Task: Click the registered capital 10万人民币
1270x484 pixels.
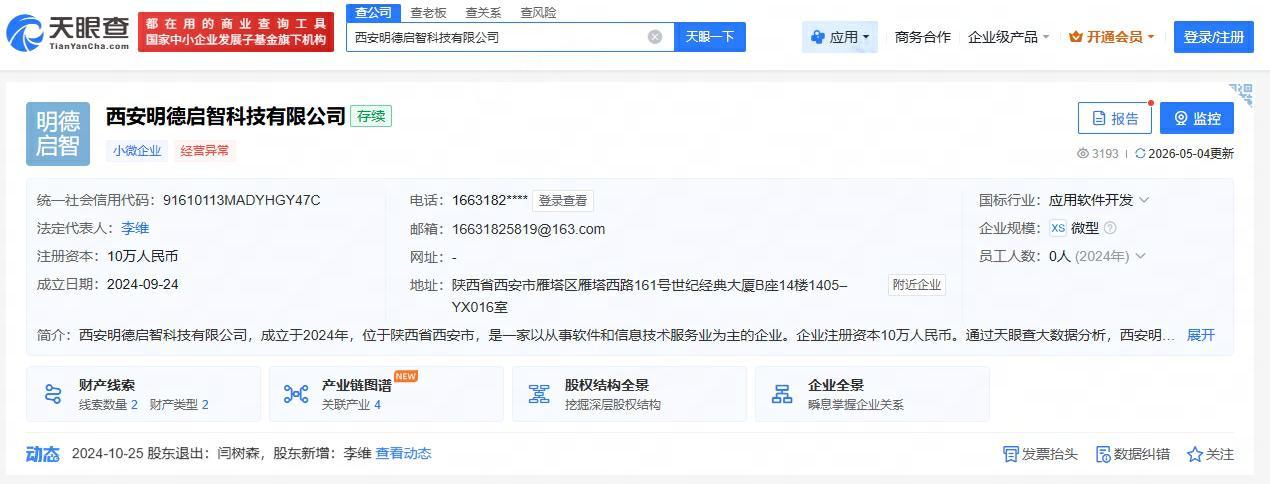Action: tap(142, 256)
